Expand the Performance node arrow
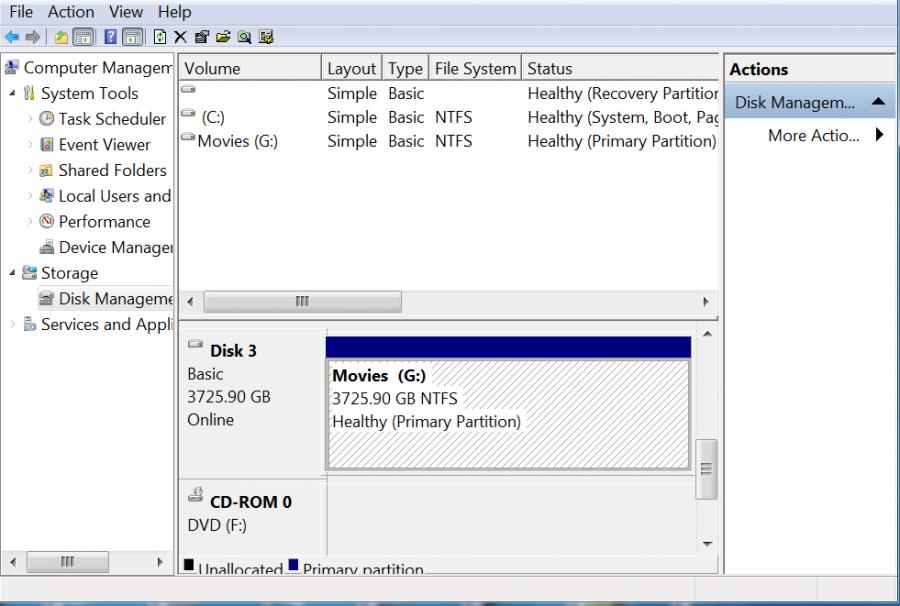900x606 pixels. pos(30,222)
